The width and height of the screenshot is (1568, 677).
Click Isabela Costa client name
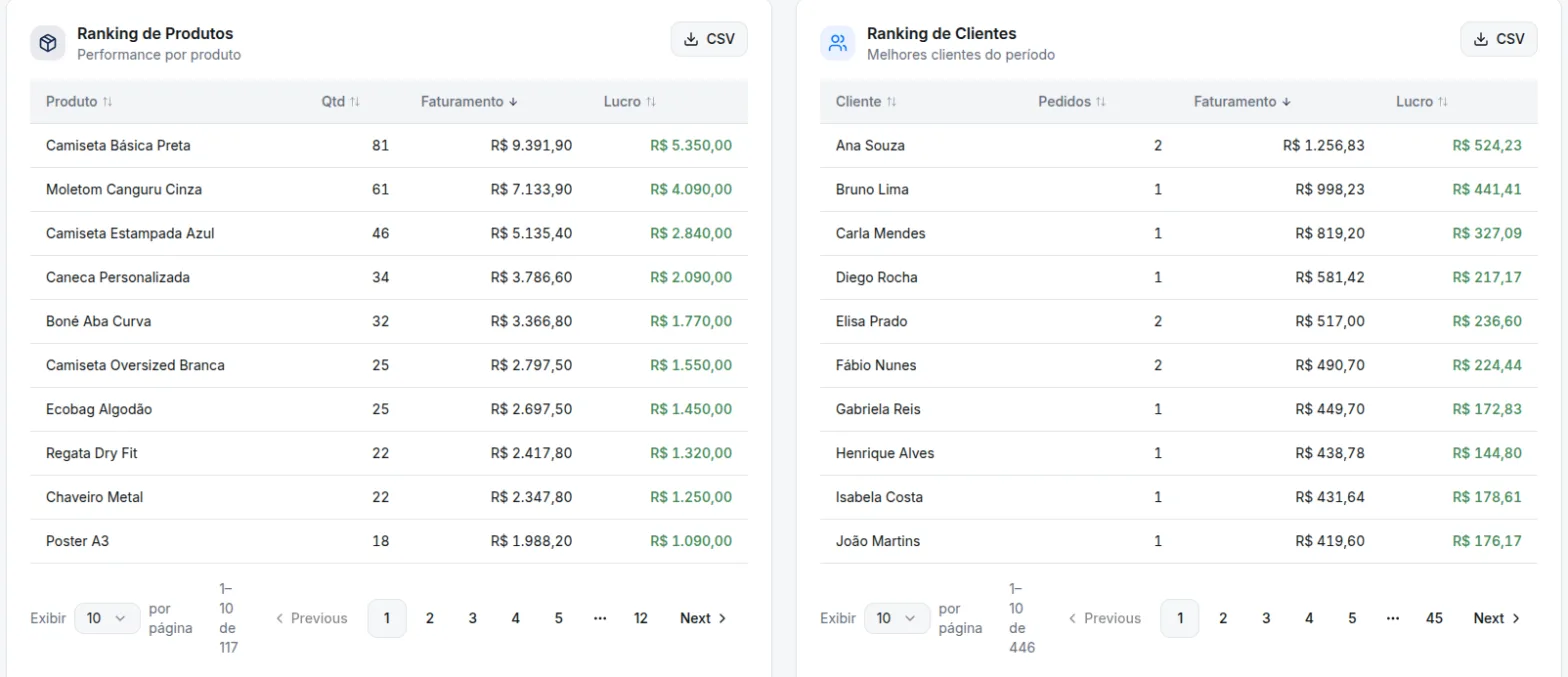(x=880, y=497)
